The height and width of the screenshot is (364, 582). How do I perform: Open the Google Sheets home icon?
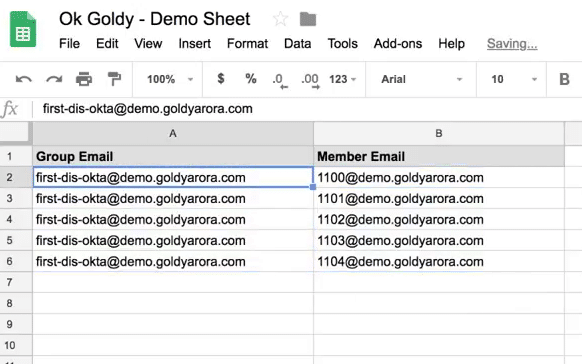tap(23, 29)
